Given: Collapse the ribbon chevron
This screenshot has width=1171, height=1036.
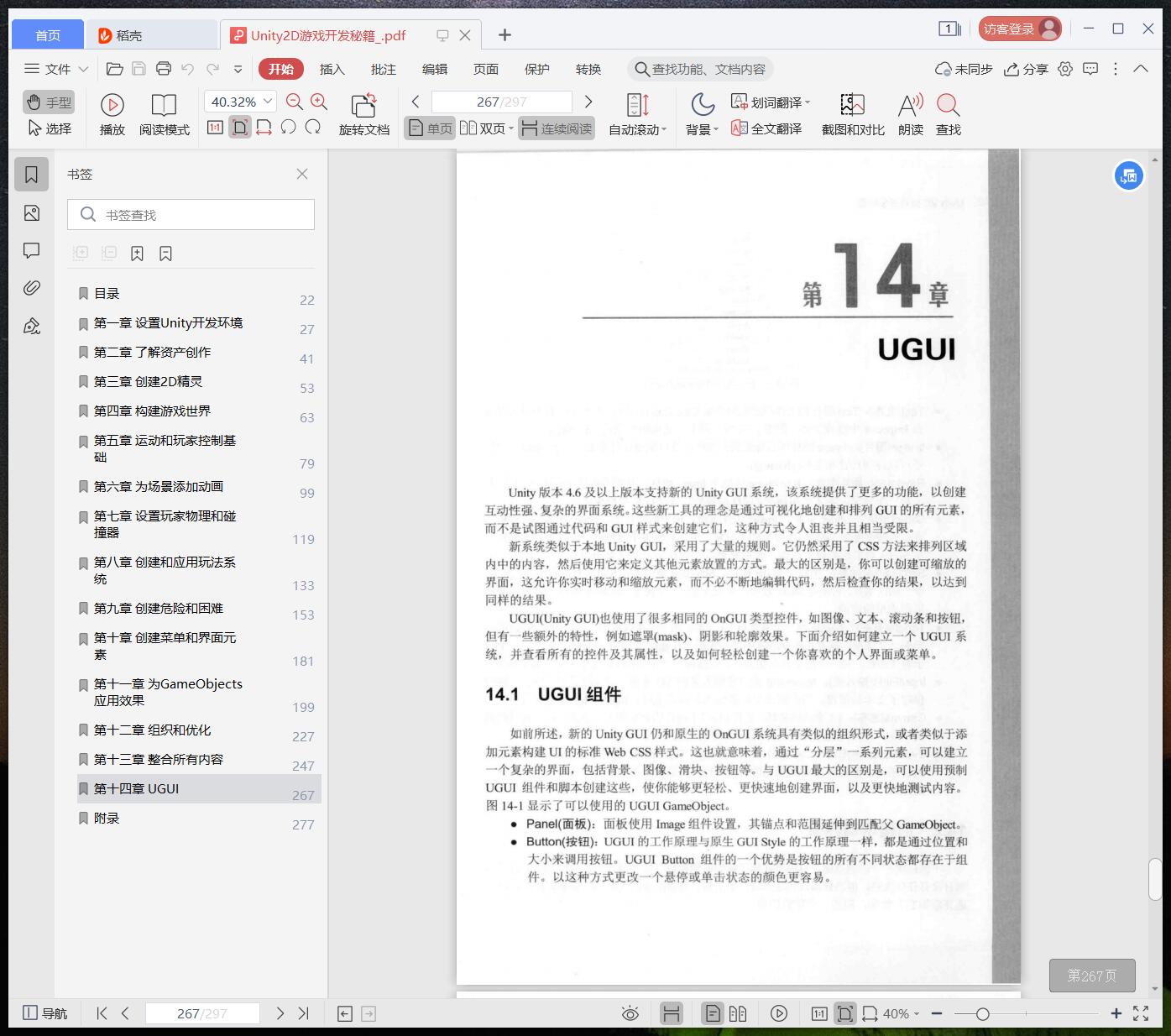Looking at the screenshot, I should point(1141,69).
